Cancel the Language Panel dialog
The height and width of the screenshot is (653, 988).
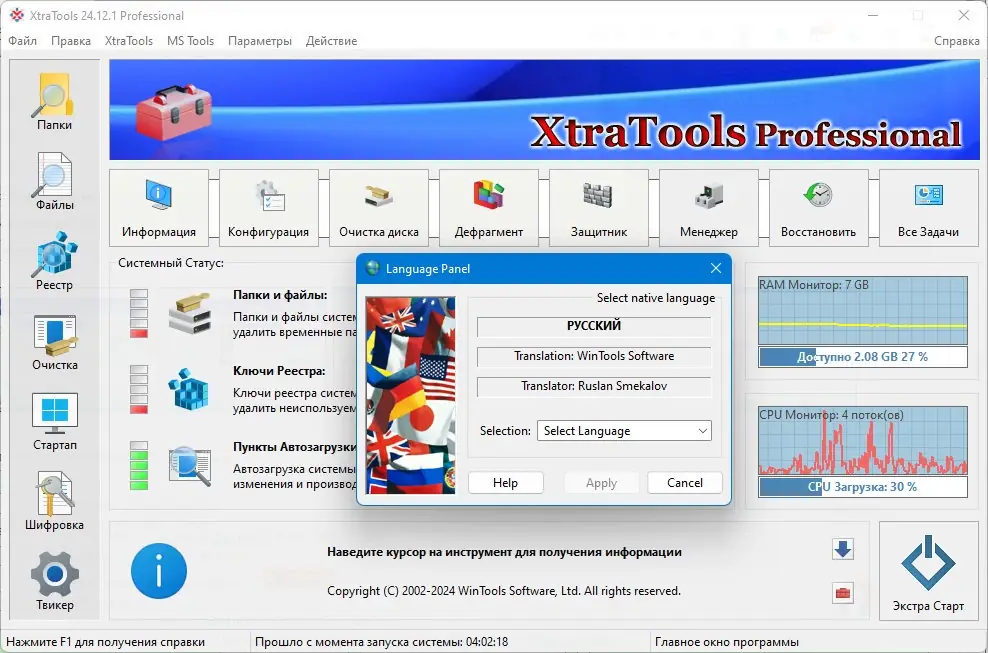(685, 483)
